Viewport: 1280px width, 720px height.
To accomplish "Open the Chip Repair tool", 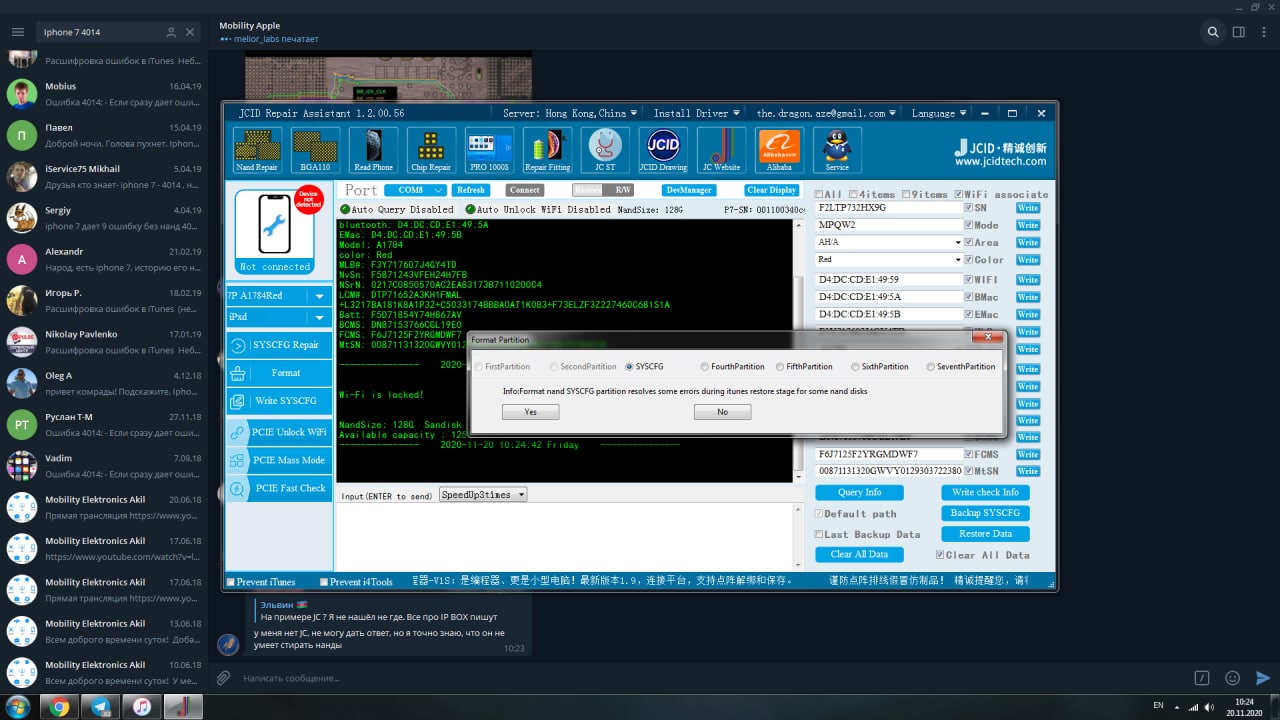I will pos(431,150).
